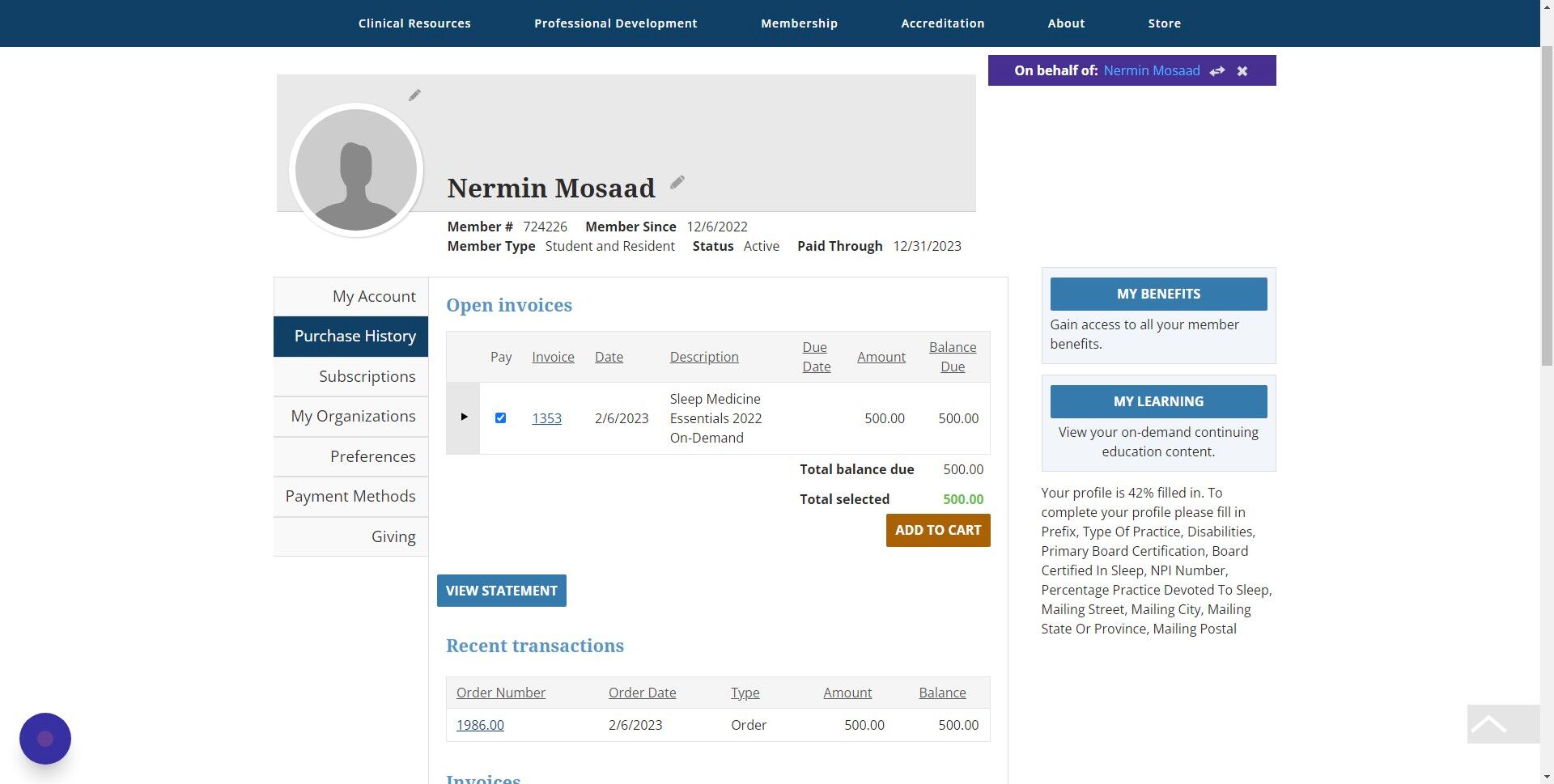
Task: Open the About menu
Action: pos(1066,23)
